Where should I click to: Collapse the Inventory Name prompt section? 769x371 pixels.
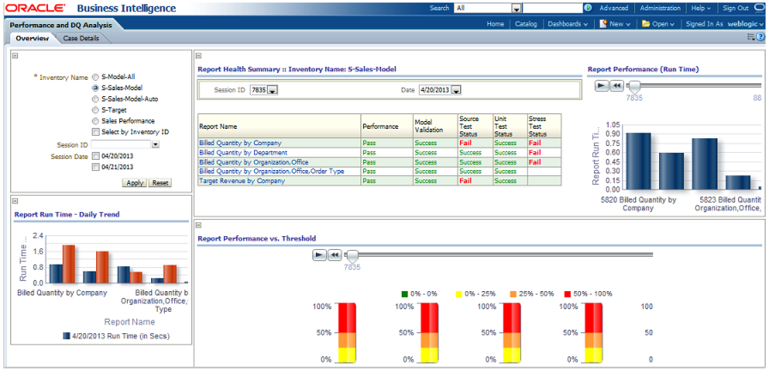[15, 56]
